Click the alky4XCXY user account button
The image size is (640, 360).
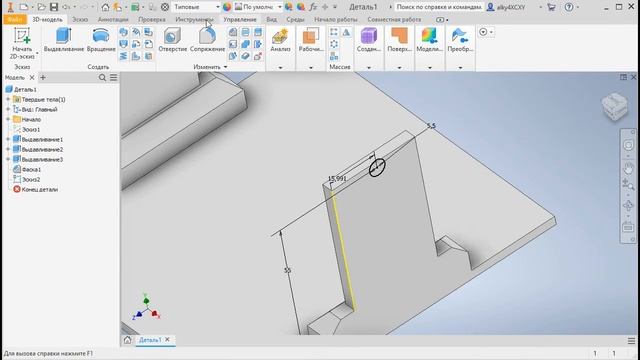click(507, 7)
